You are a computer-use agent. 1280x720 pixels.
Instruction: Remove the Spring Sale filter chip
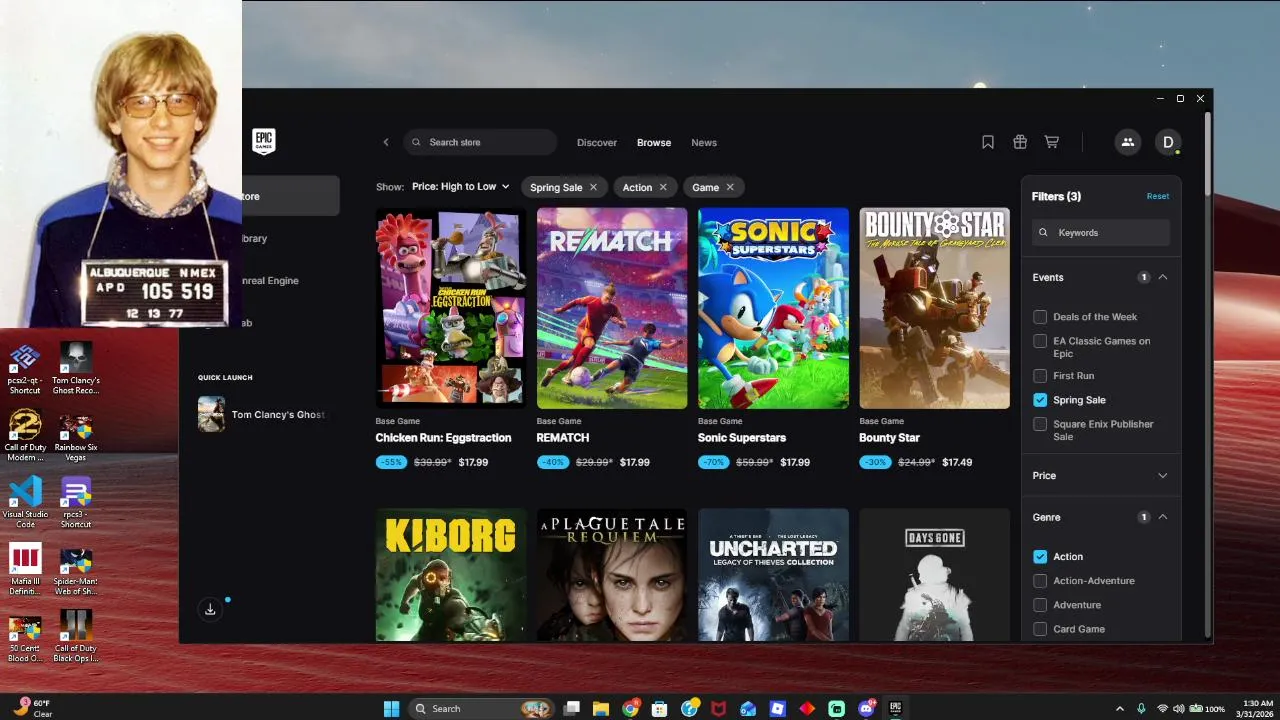[593, 187]
